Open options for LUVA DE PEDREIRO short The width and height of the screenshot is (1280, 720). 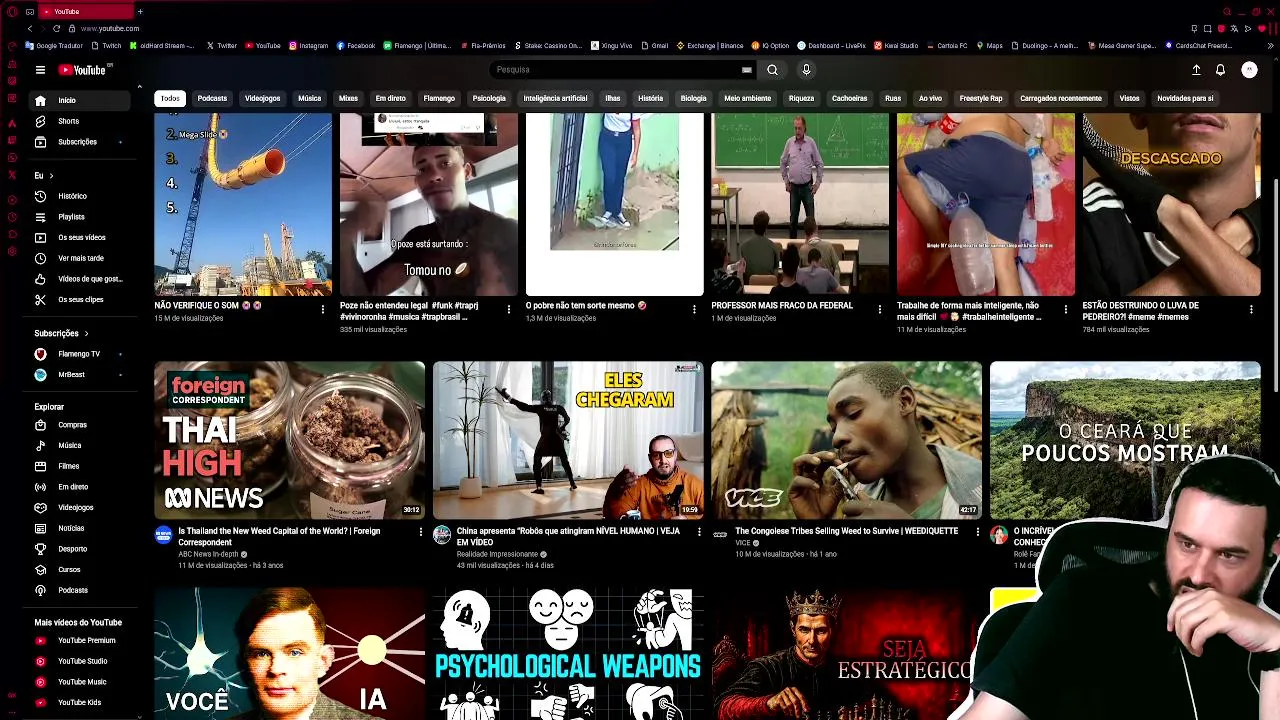(1251, 310)
